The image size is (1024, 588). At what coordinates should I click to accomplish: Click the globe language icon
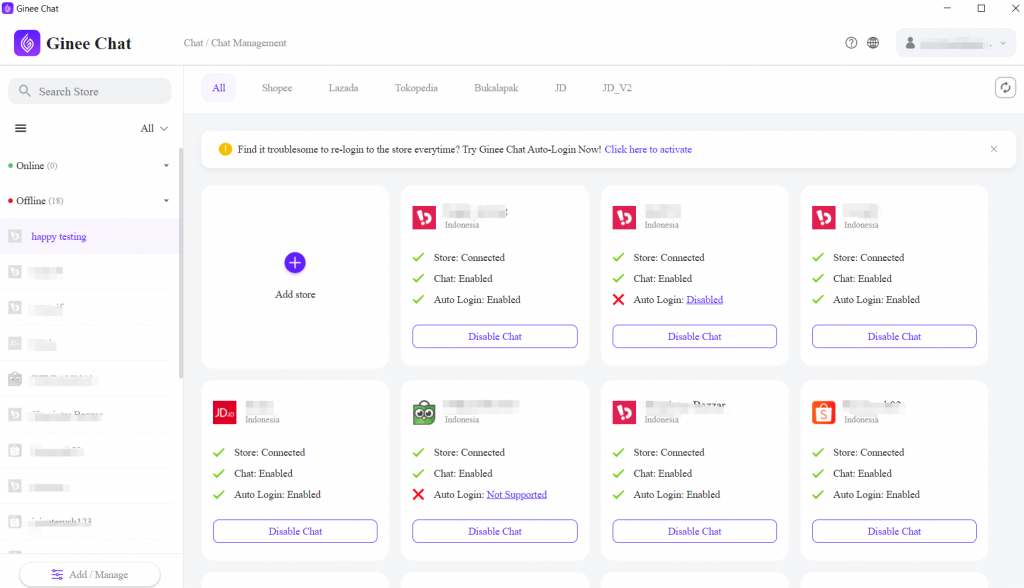pyautogui.click(x=873, y=43)
